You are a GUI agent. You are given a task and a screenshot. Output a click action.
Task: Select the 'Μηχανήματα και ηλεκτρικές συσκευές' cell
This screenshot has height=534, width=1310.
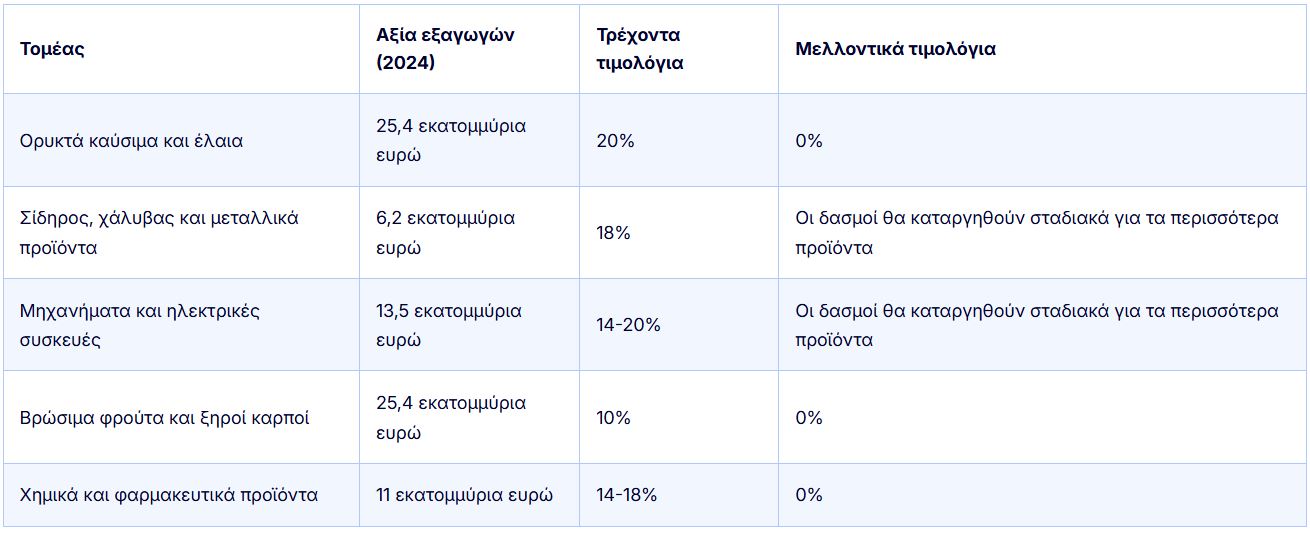pos(140,325)
